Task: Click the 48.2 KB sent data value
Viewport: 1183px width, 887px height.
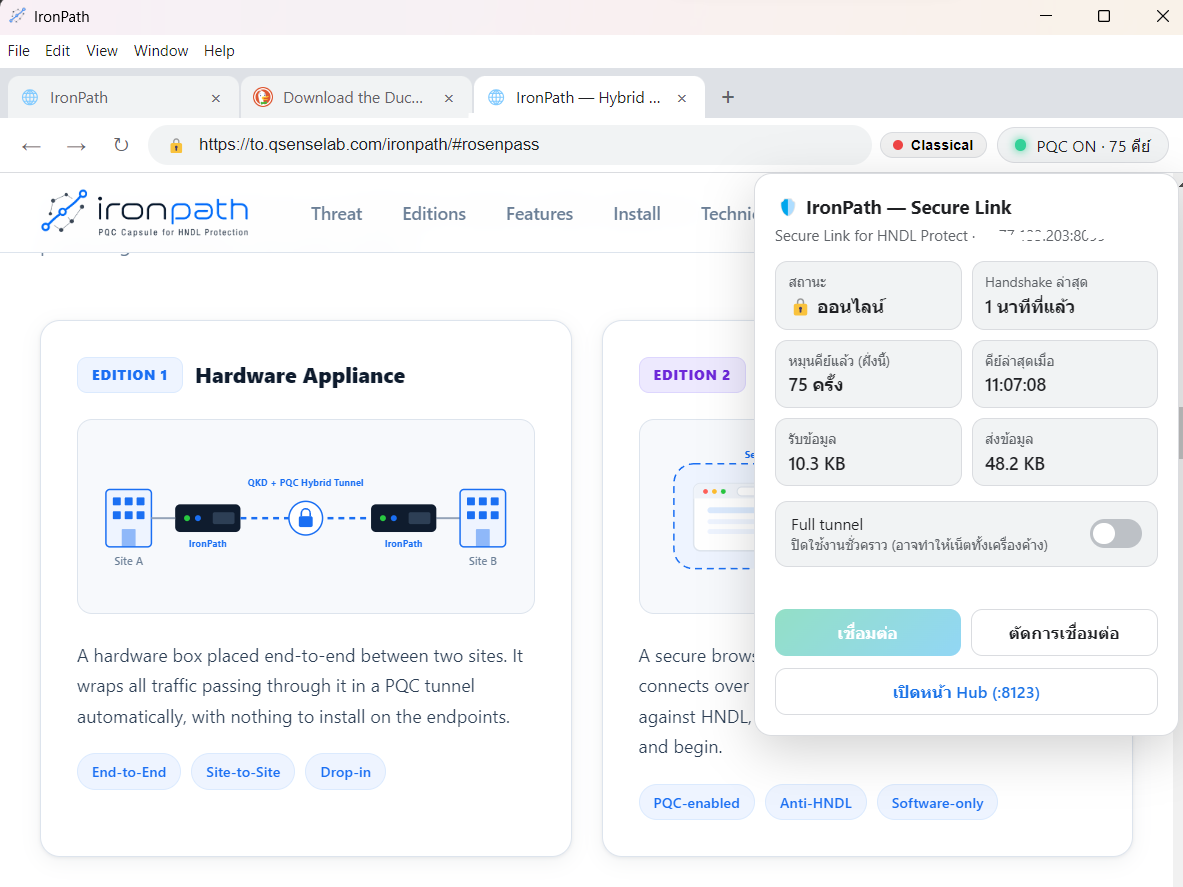Action: click(x=1015, y=463)
